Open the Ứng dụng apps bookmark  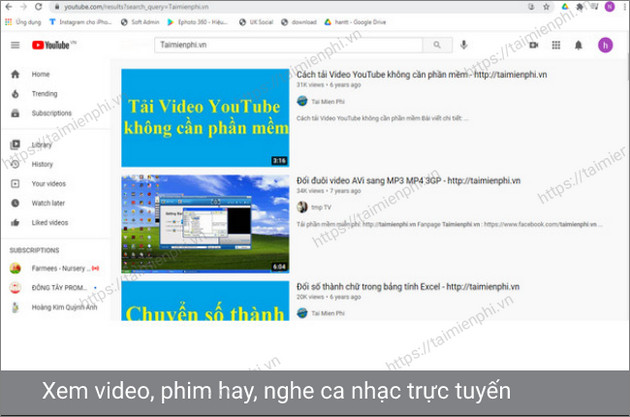coord(23,22)
